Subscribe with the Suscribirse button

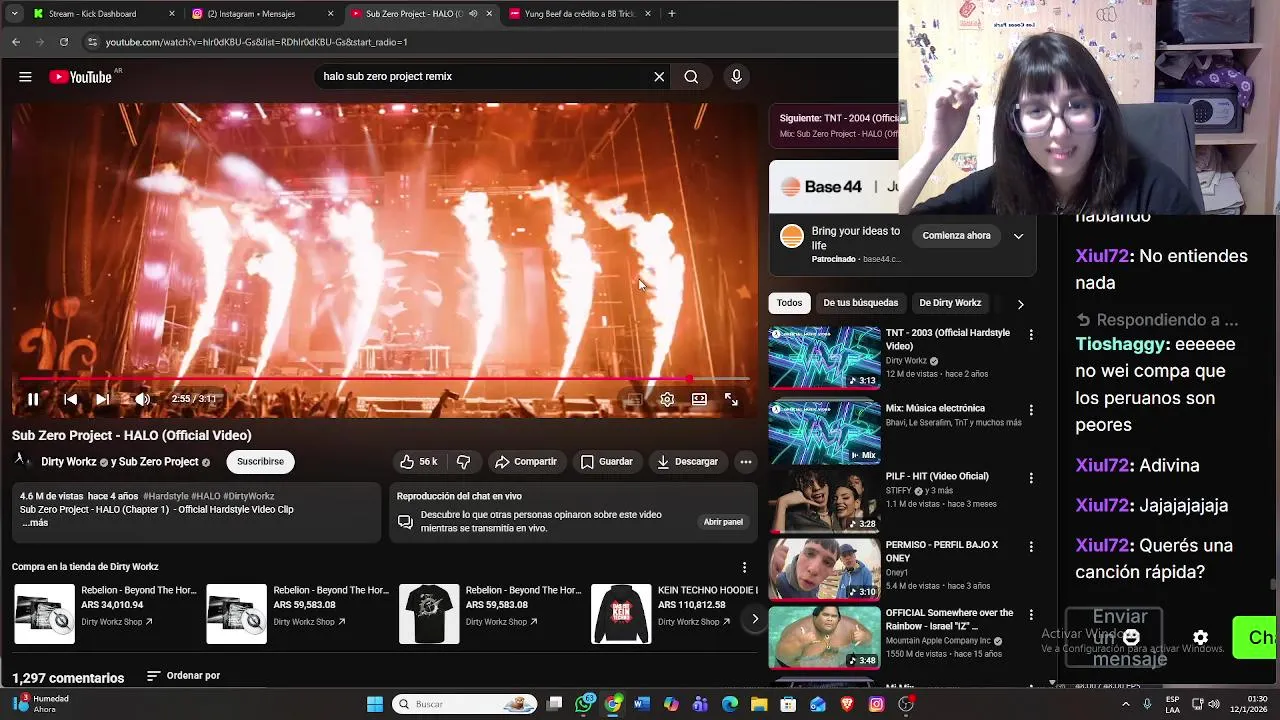click(x=260, y=462)
